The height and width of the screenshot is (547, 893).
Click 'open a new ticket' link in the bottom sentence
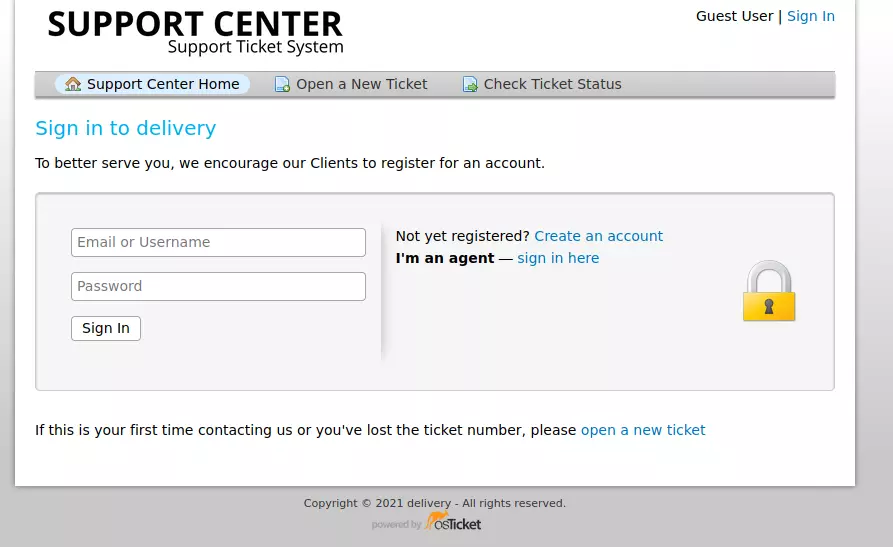pyautogui.click(x=643, y=430)
